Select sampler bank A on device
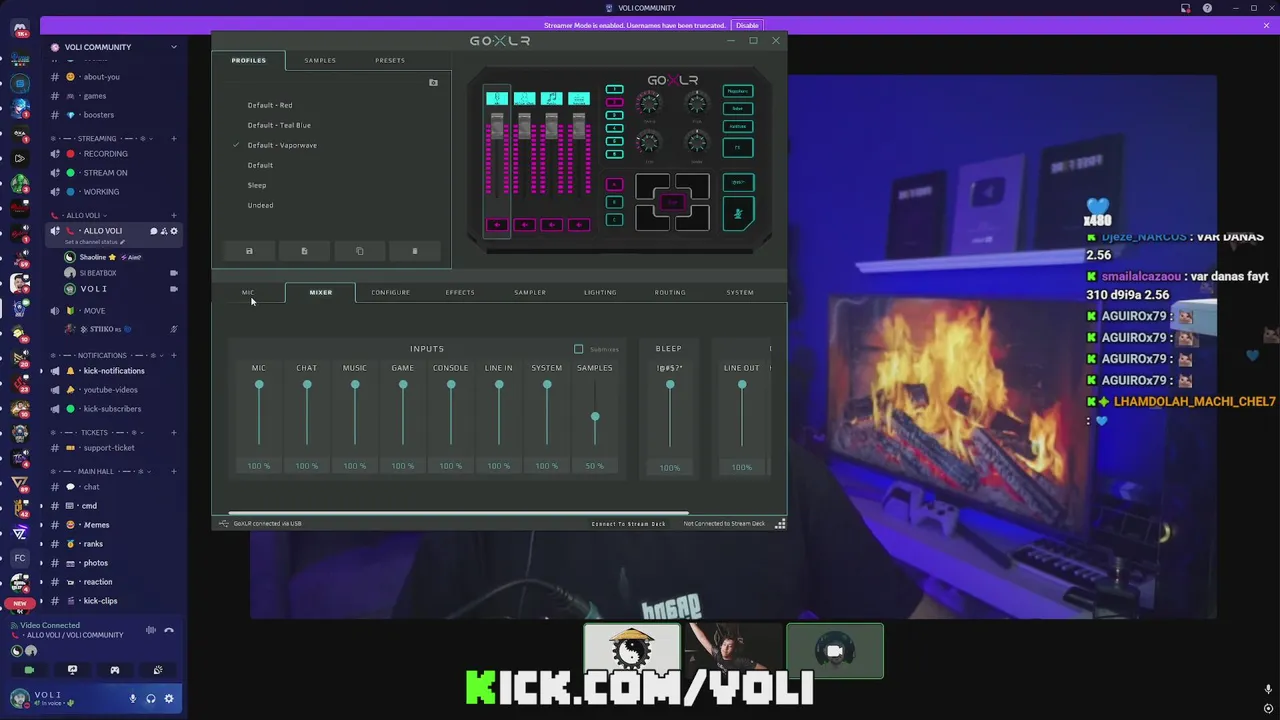The image size is (1280, 720). point(614,184)
